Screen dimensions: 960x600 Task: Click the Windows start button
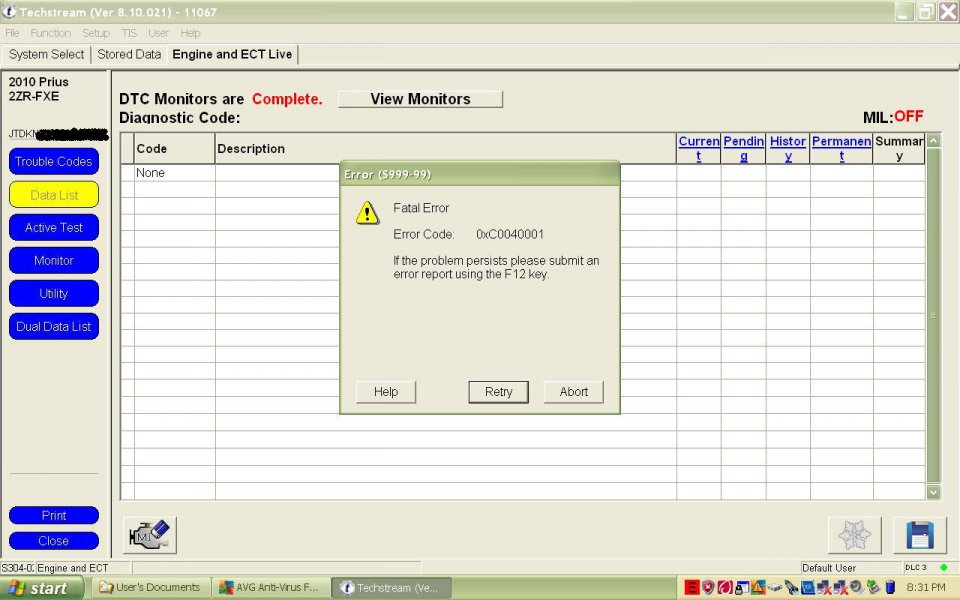coord(40,588)
